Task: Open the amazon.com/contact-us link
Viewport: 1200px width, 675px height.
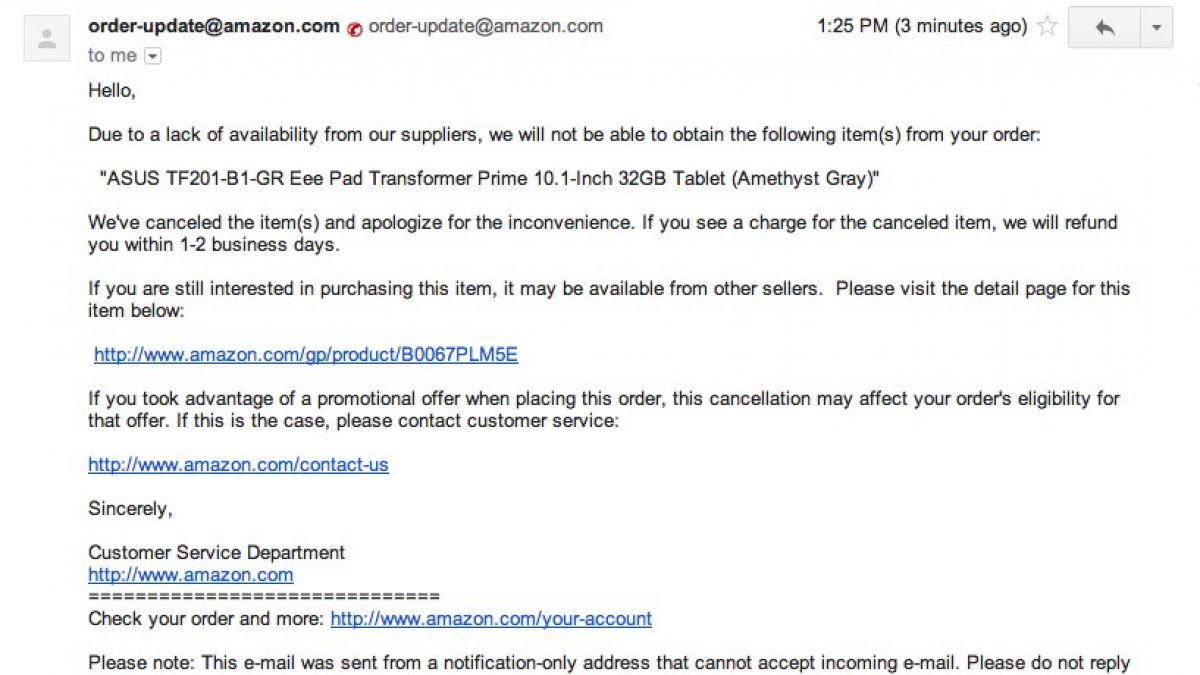Action: coord(238,464)
